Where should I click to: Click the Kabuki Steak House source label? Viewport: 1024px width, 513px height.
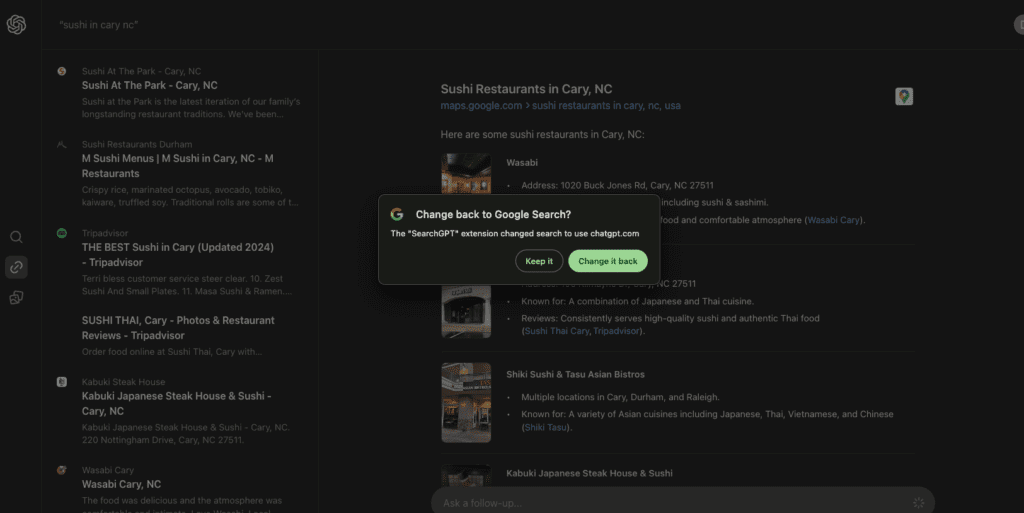click(123, 382)
